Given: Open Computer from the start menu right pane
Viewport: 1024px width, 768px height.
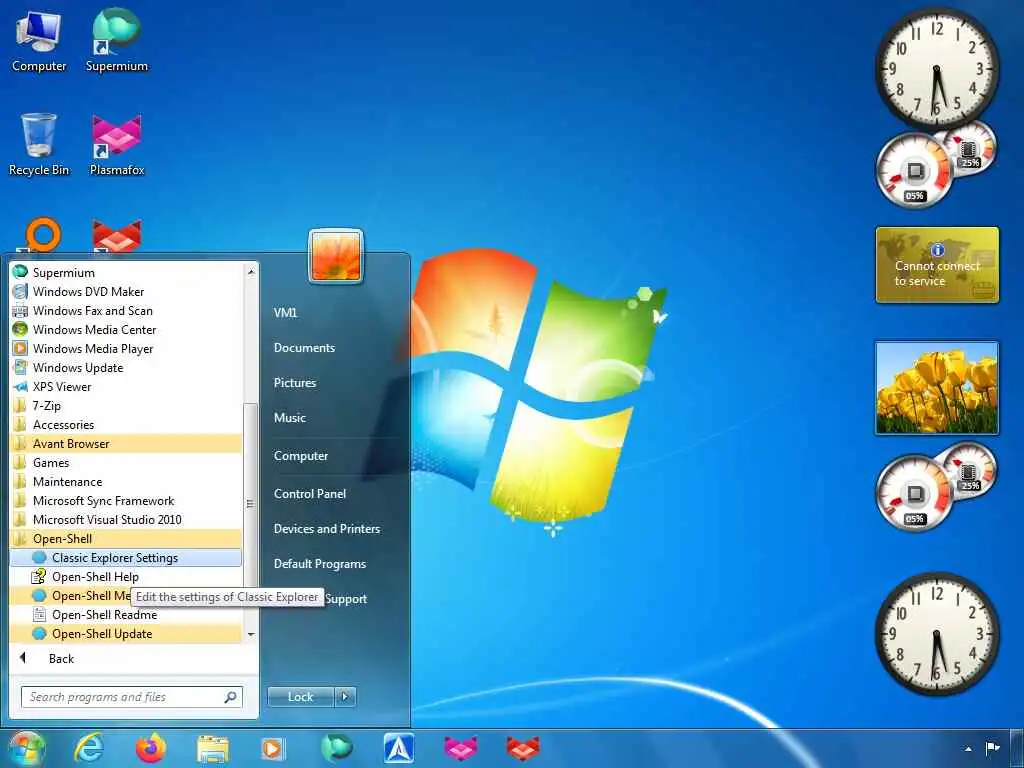Looking at the screenshot, I should 301,456.
